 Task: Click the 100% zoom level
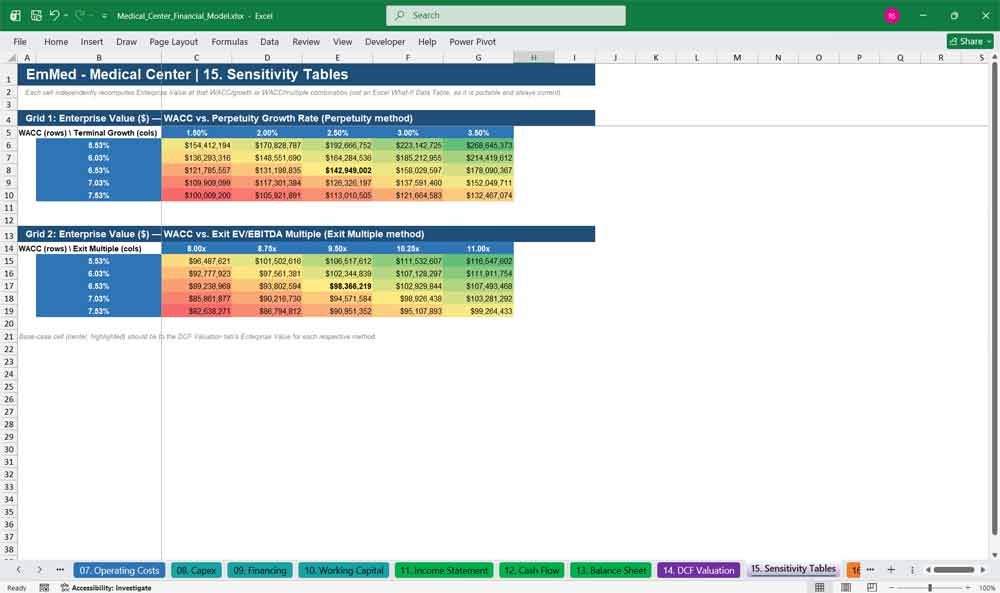pos(987,587)
